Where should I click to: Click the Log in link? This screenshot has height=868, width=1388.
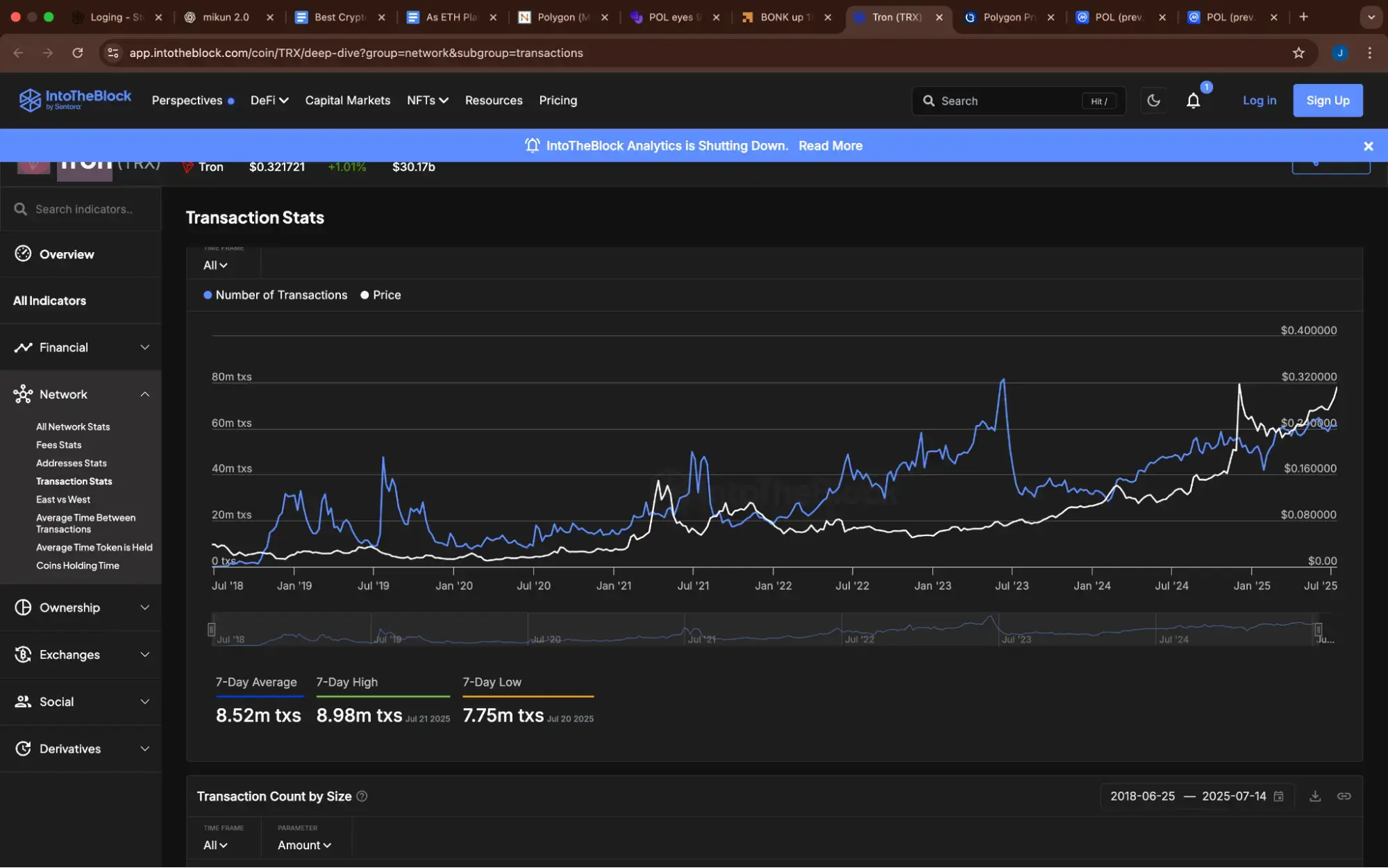(1259, 101)
